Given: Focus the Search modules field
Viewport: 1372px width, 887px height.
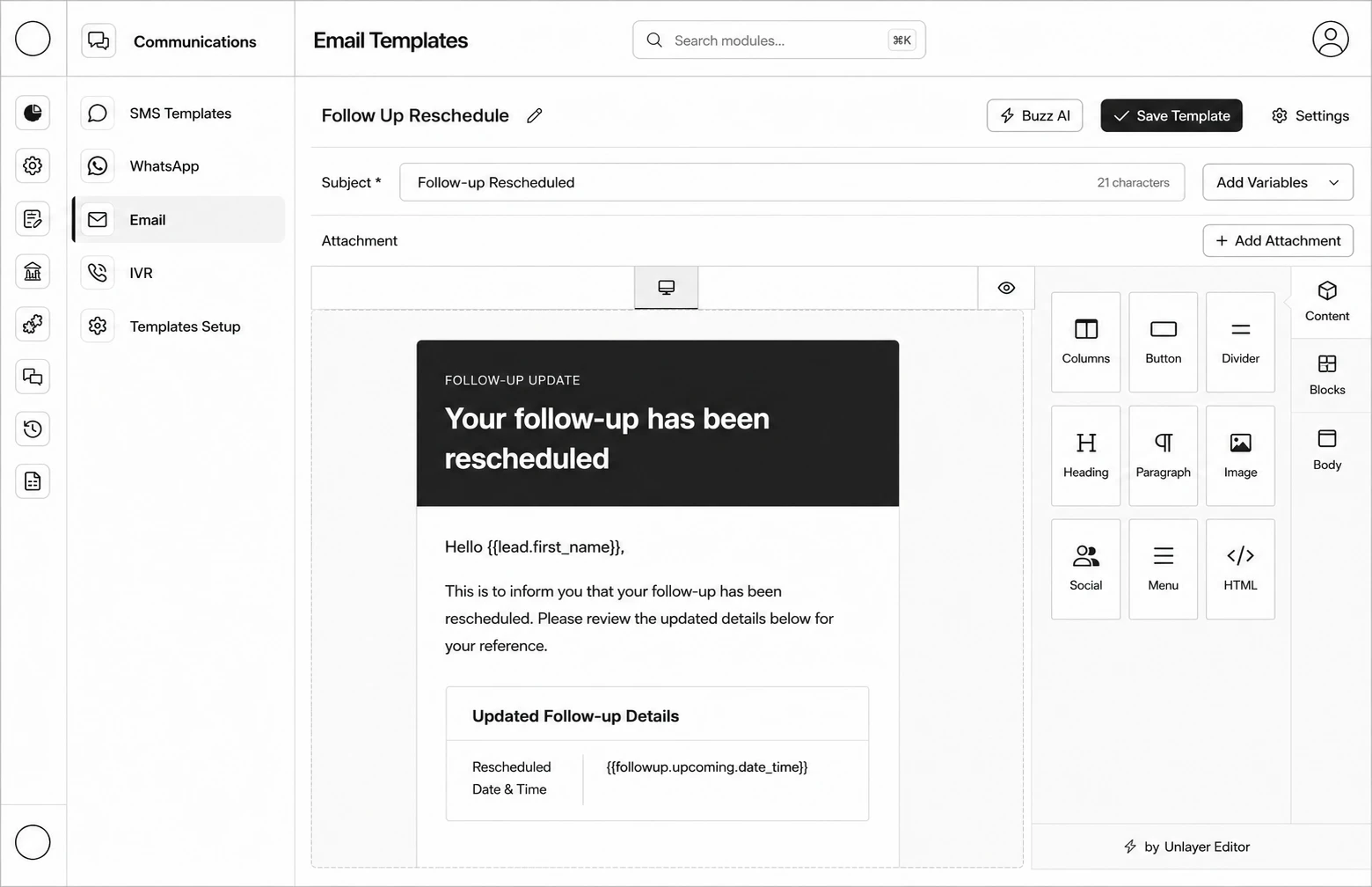Looking at the screenshot, I should (779, 40).
